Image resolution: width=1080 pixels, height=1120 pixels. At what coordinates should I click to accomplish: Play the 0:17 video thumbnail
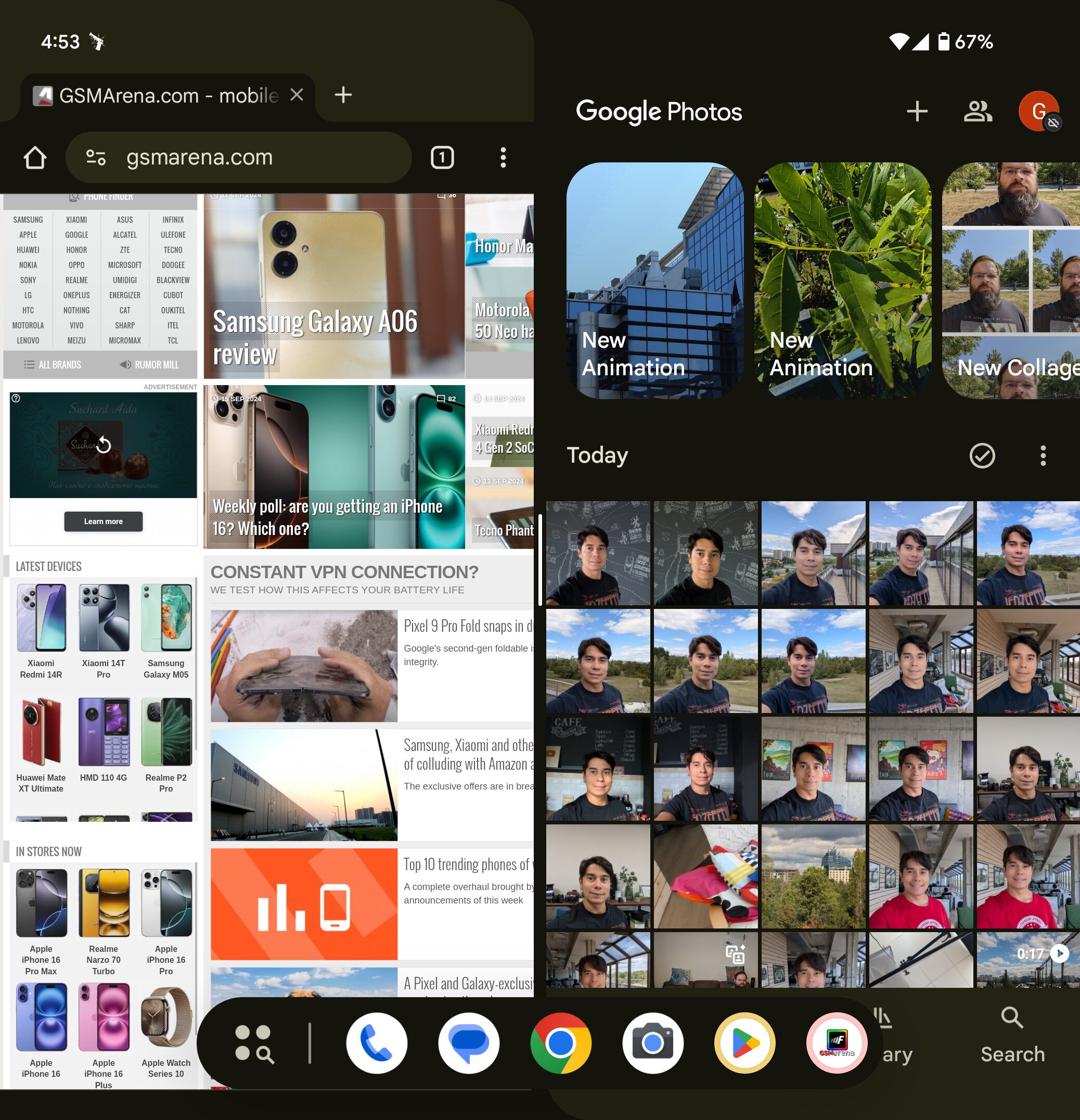pyautogui.click(x=1028, y=960)
